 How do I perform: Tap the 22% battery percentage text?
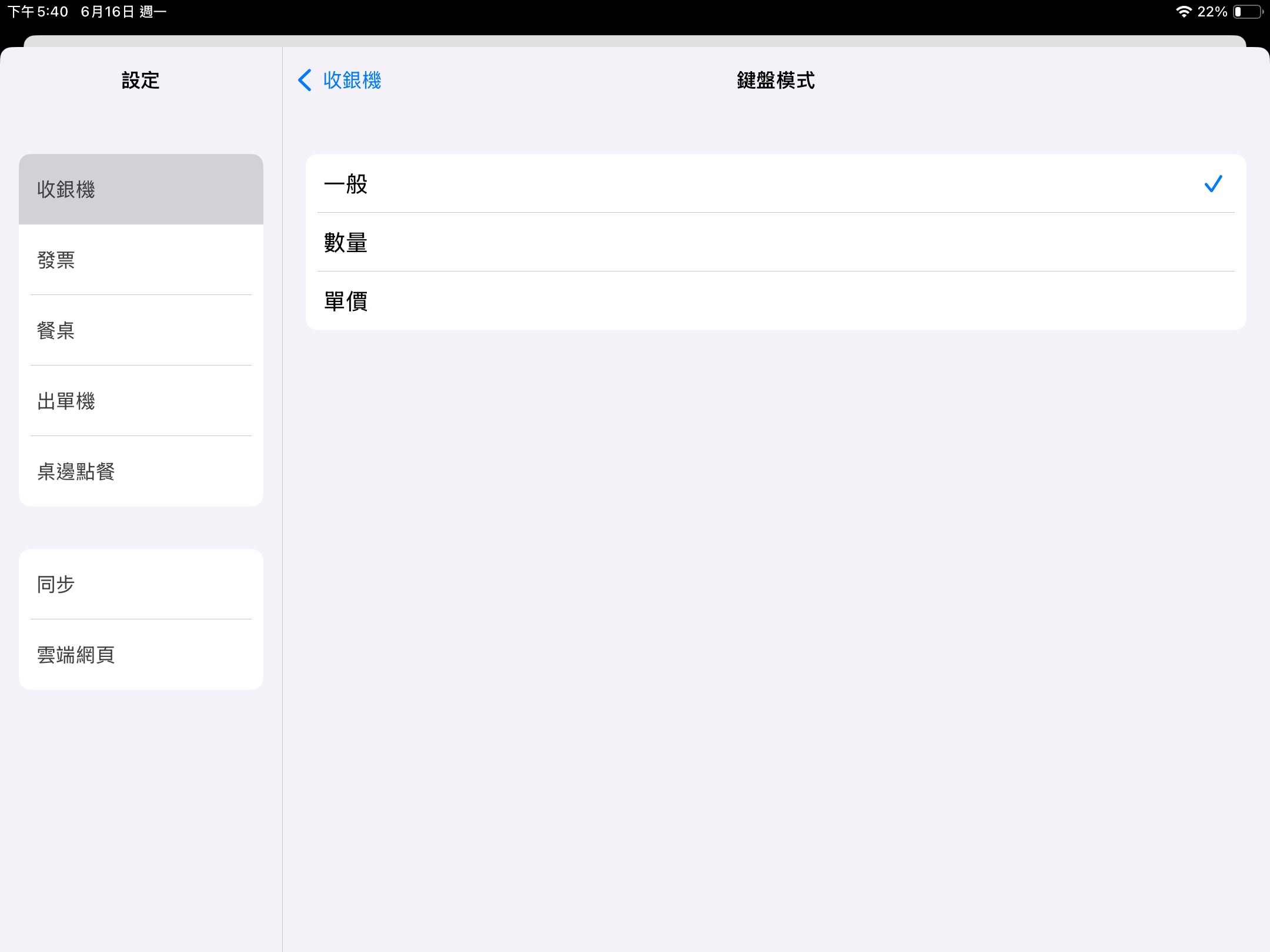click(1212, 12)
